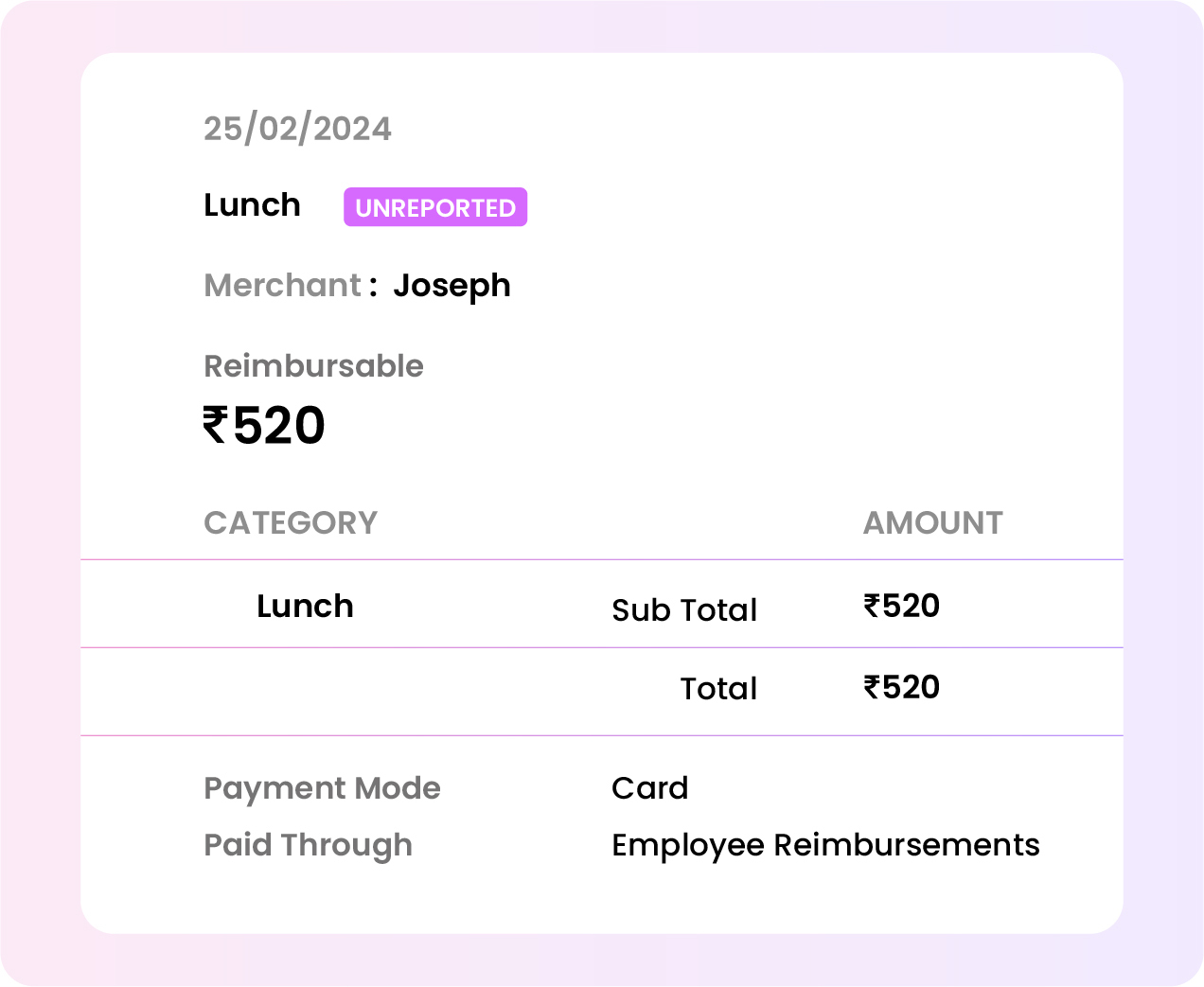The image size is (1204, 987).
Task: Click the Payment Mode label
Action: pos(322,788)
